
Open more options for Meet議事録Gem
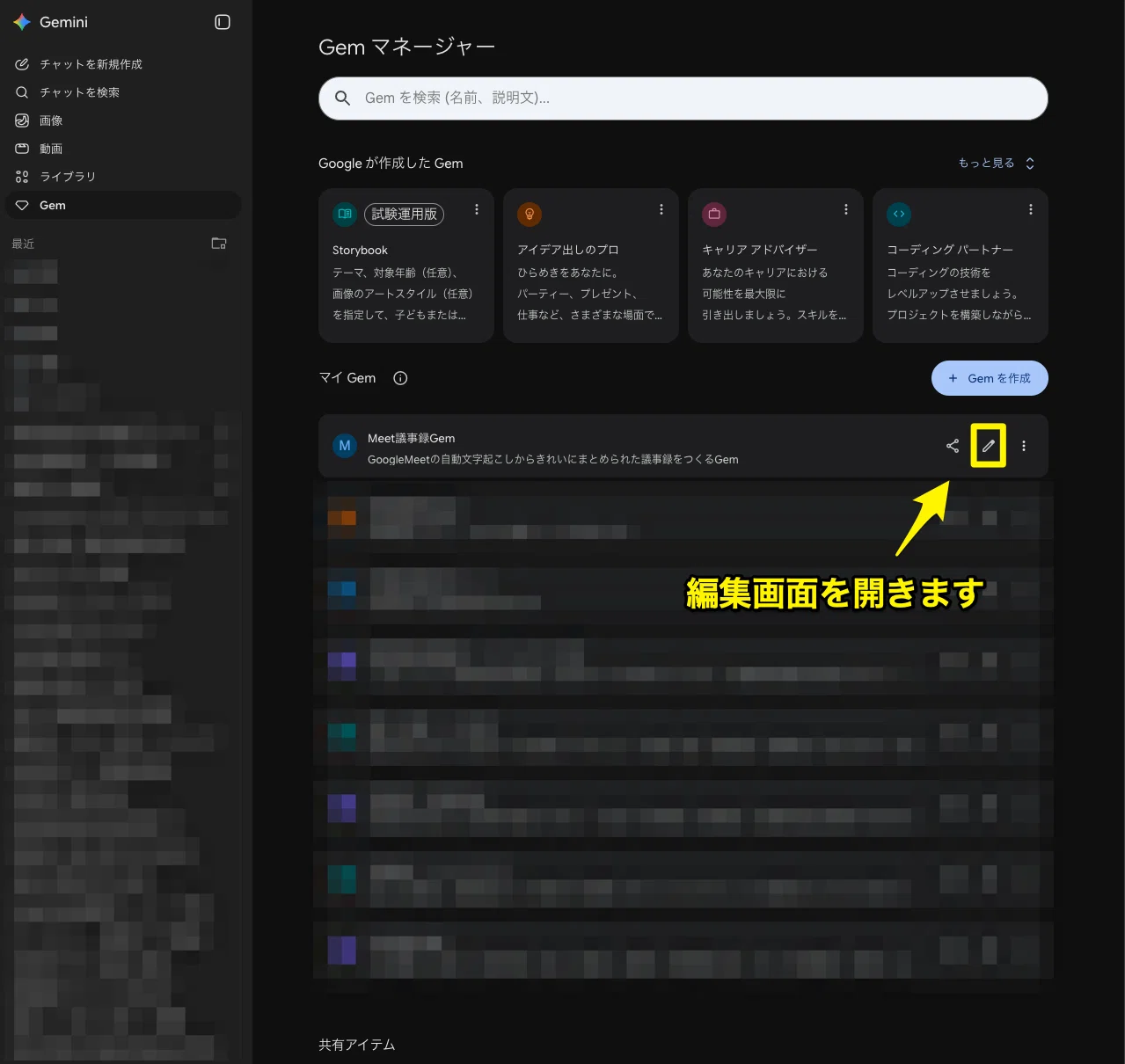click(x=1024, y=446)
